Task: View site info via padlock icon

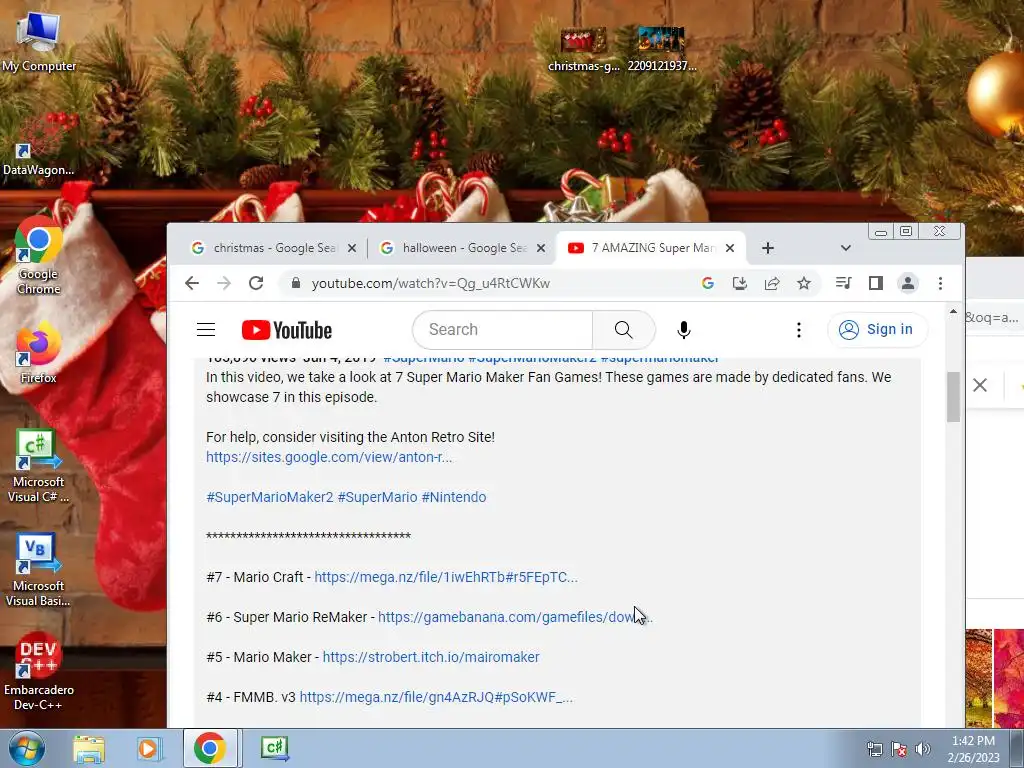Action: (296, 283)
